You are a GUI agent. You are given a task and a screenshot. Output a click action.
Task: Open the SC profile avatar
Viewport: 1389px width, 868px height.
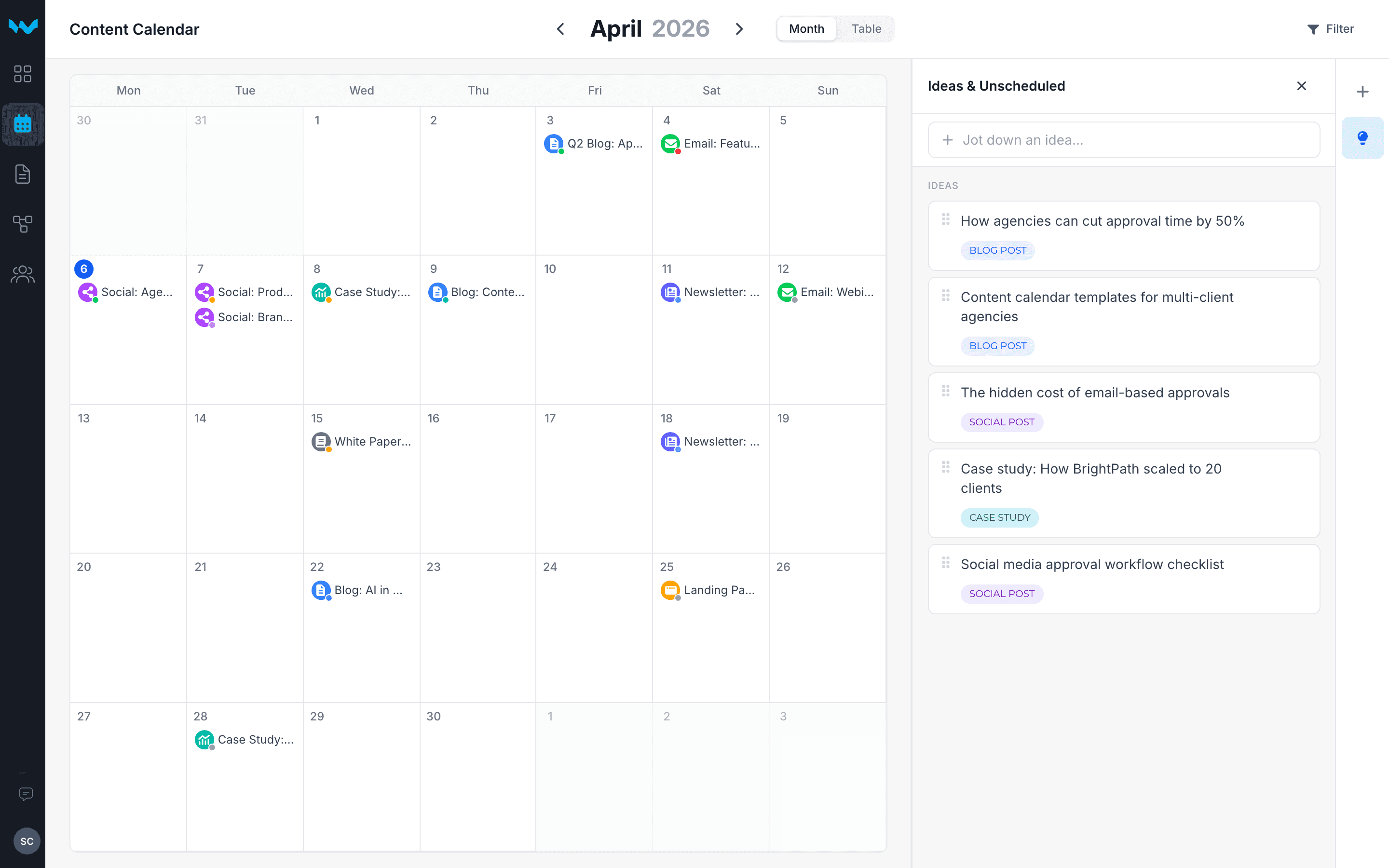27,841
